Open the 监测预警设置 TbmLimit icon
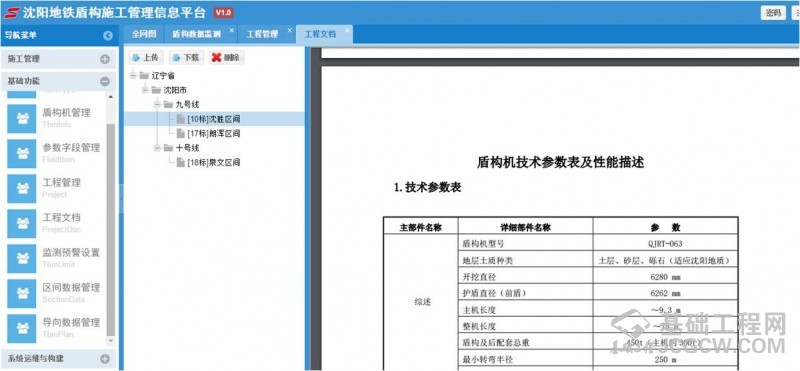Screen dimensions: 800x371 point(22,258)
